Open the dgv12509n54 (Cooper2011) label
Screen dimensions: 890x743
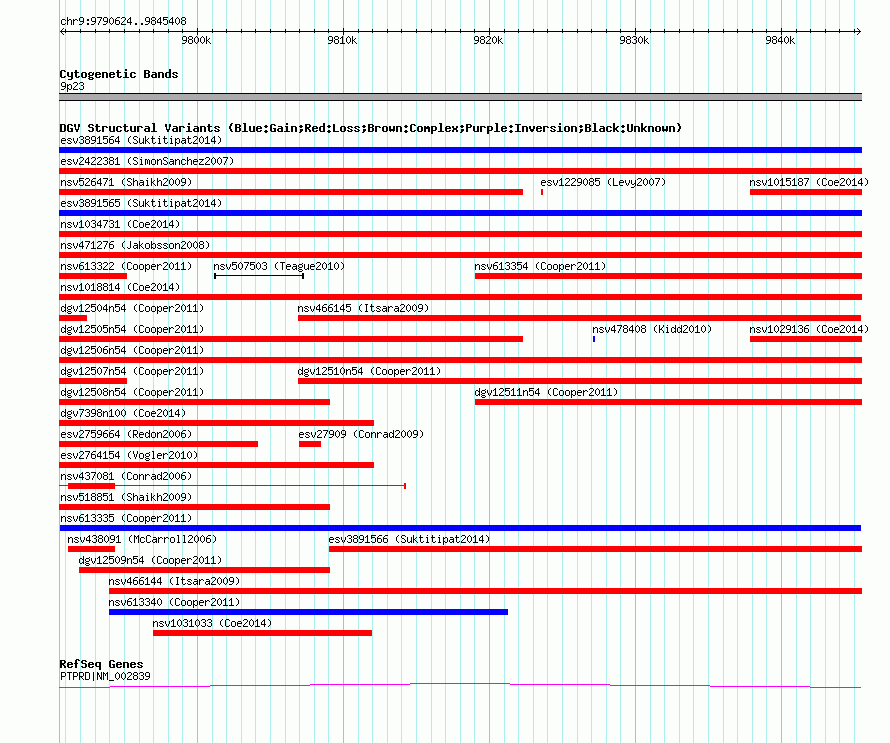[150, 560]
